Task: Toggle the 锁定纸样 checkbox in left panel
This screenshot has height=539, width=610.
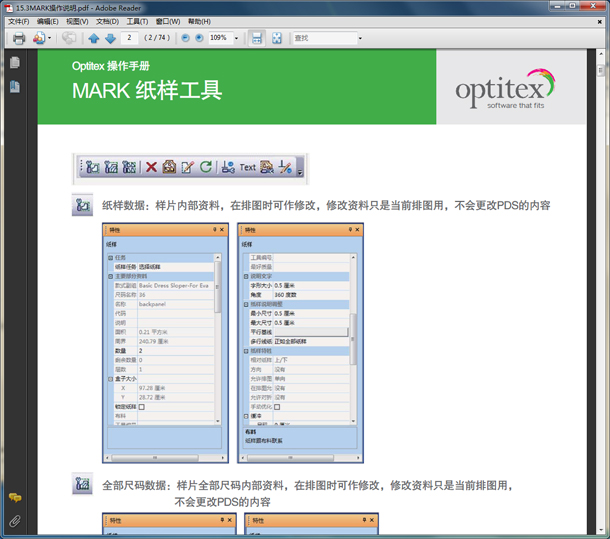Action: (142, 407)
